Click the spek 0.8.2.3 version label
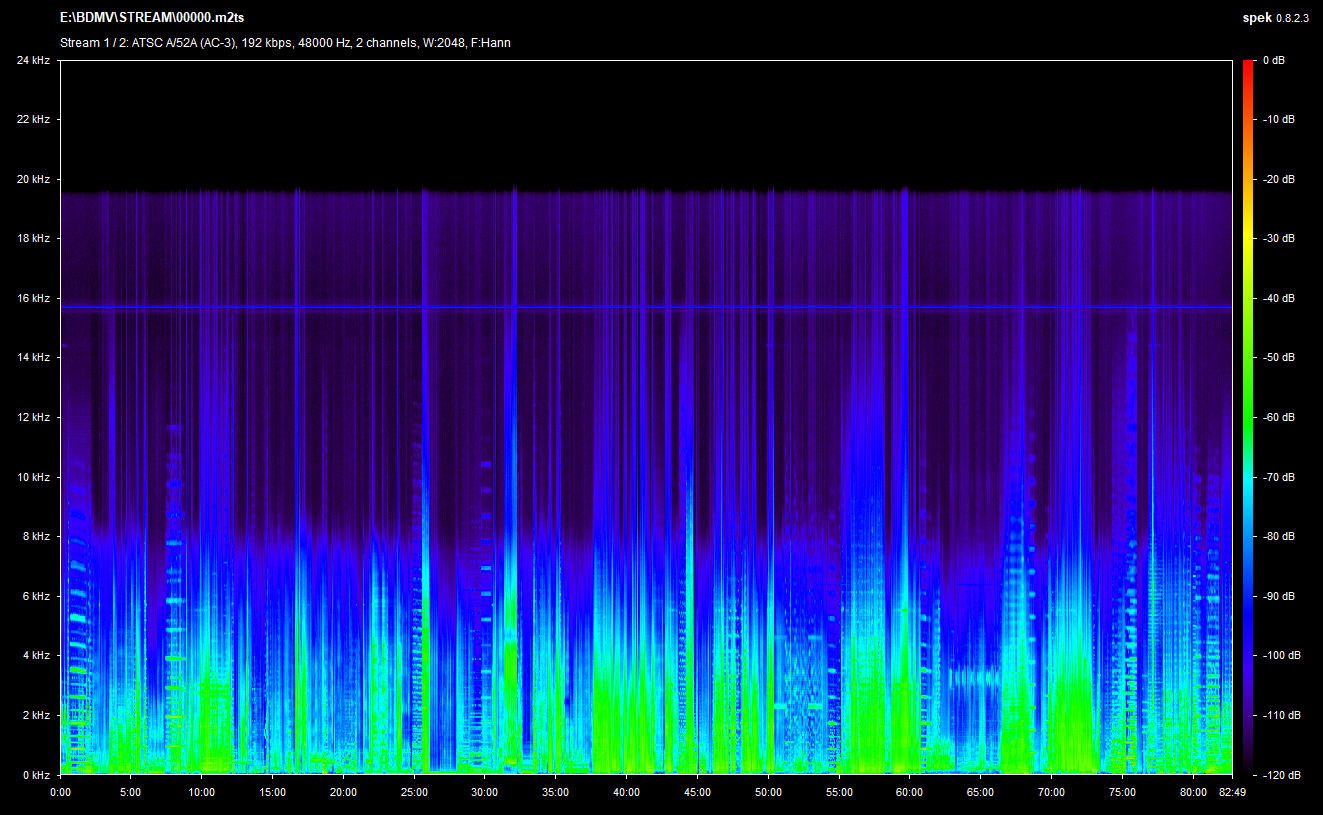1323x815 pixels. pos(1274,18)
